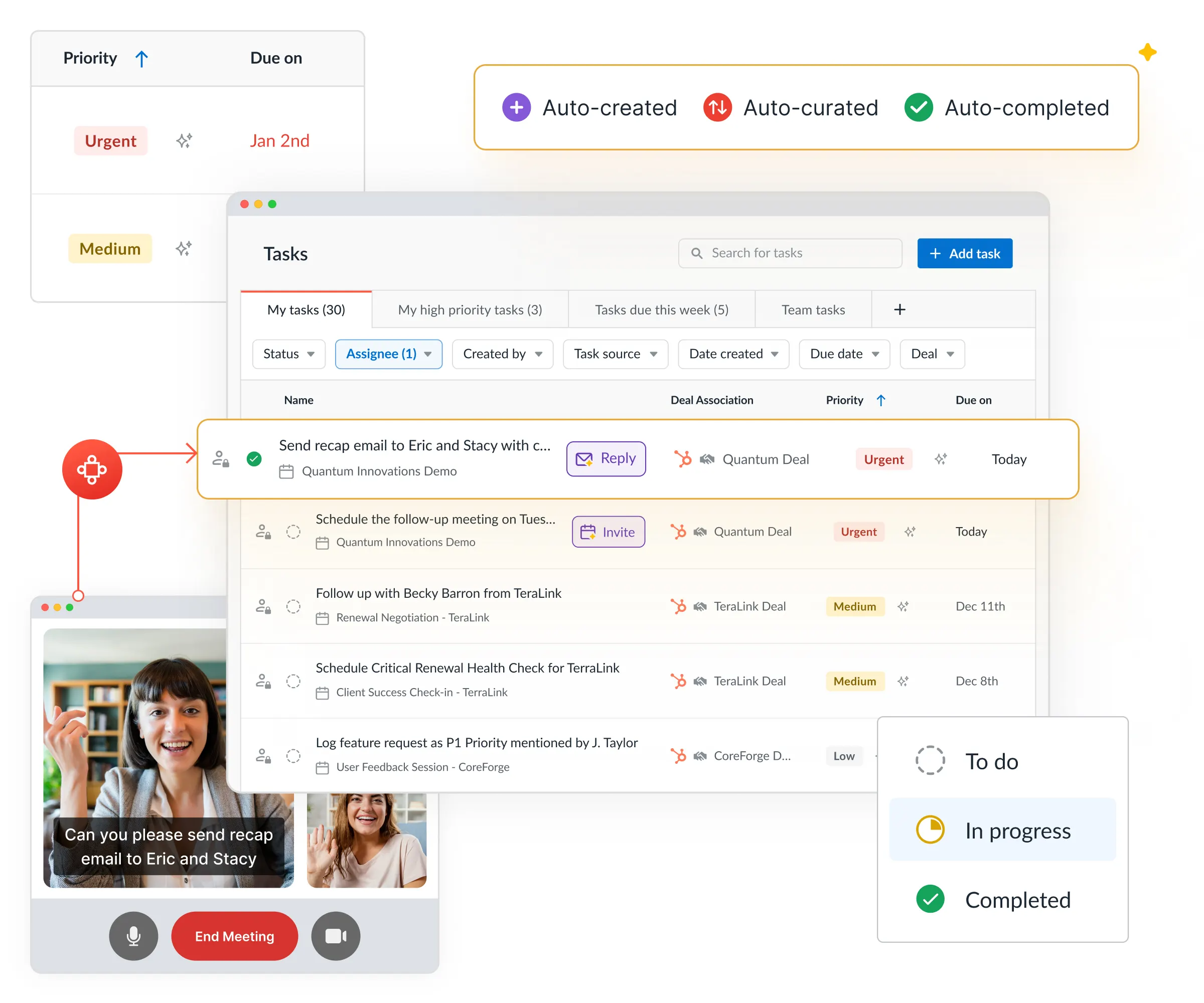Viewport: 1204px width, 1003px height.
Task: Click the Search for tasks input field
Action: coord(790,253)
